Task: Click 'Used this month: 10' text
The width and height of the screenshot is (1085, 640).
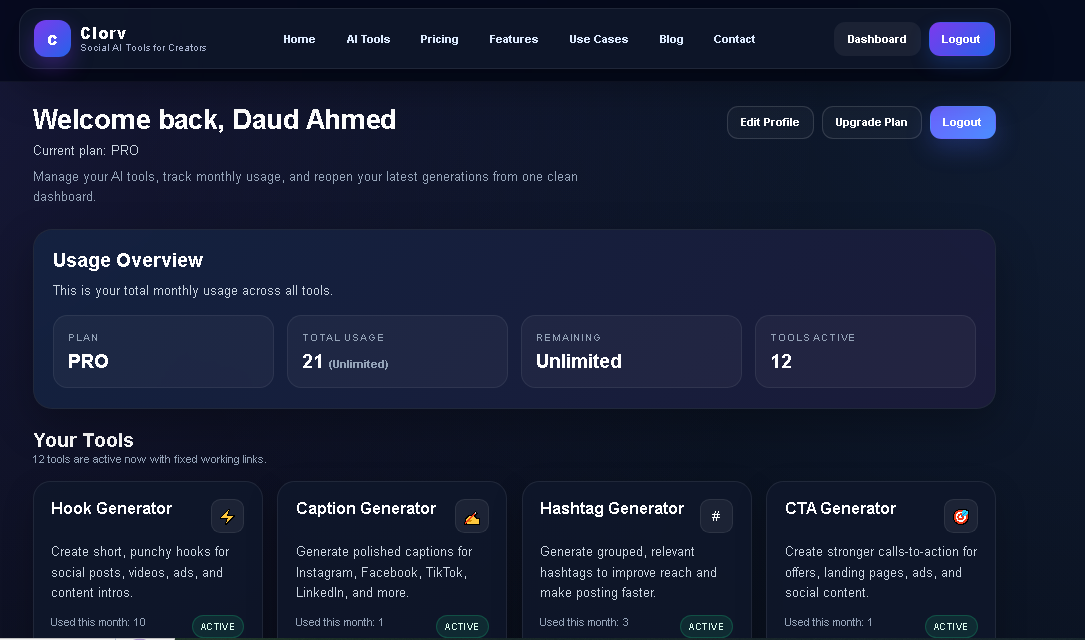Action: tap(98, 623)
